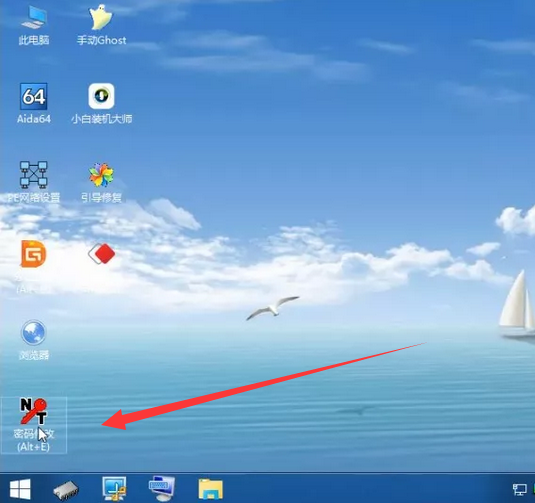Select the red diamond desktop icon
535x503 pixels.
coord(102,254)
